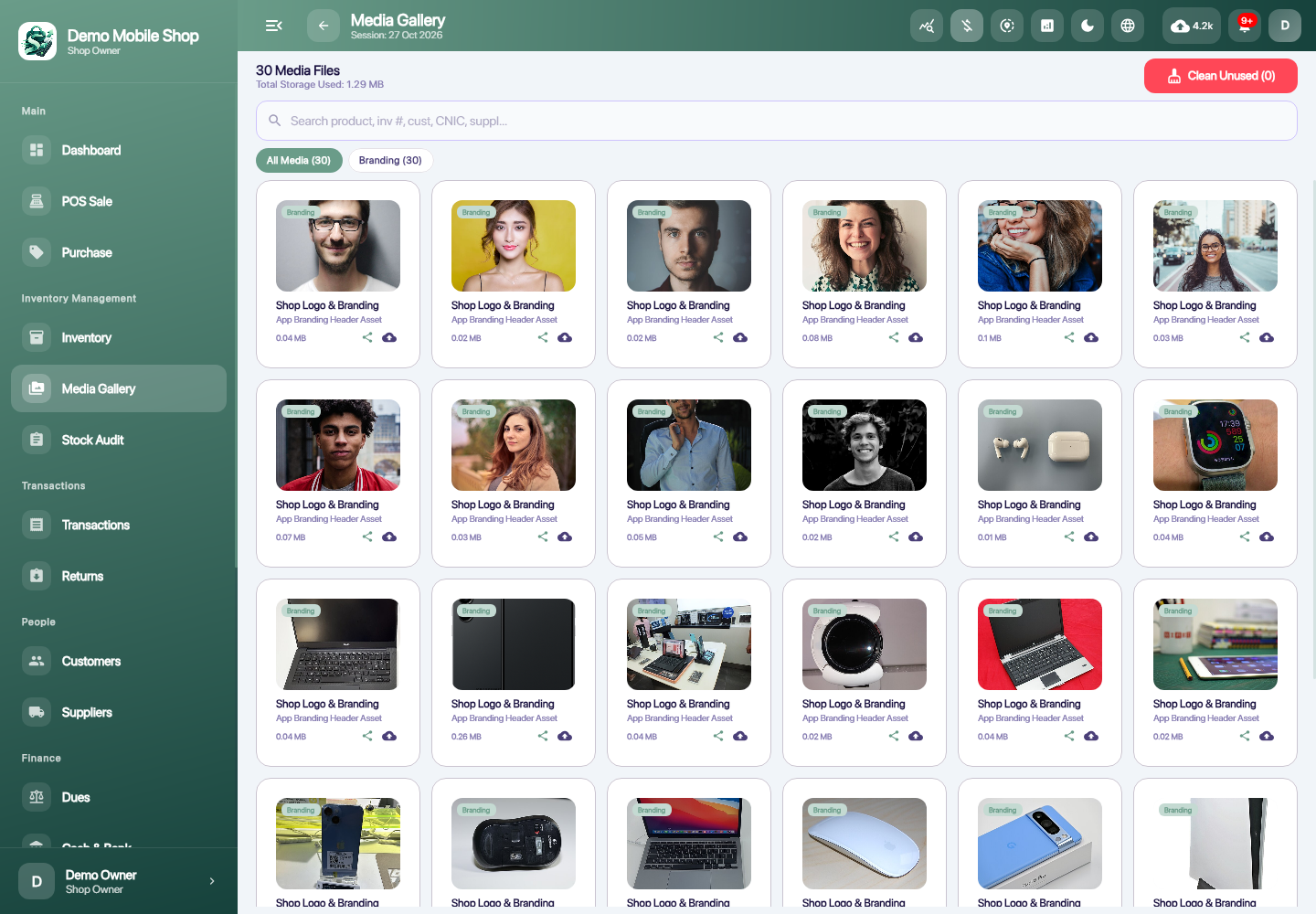This screenshot has width=1316, height=914.
Task: Open the AirPods thumbnail
Action: (x=1040, y=445)
